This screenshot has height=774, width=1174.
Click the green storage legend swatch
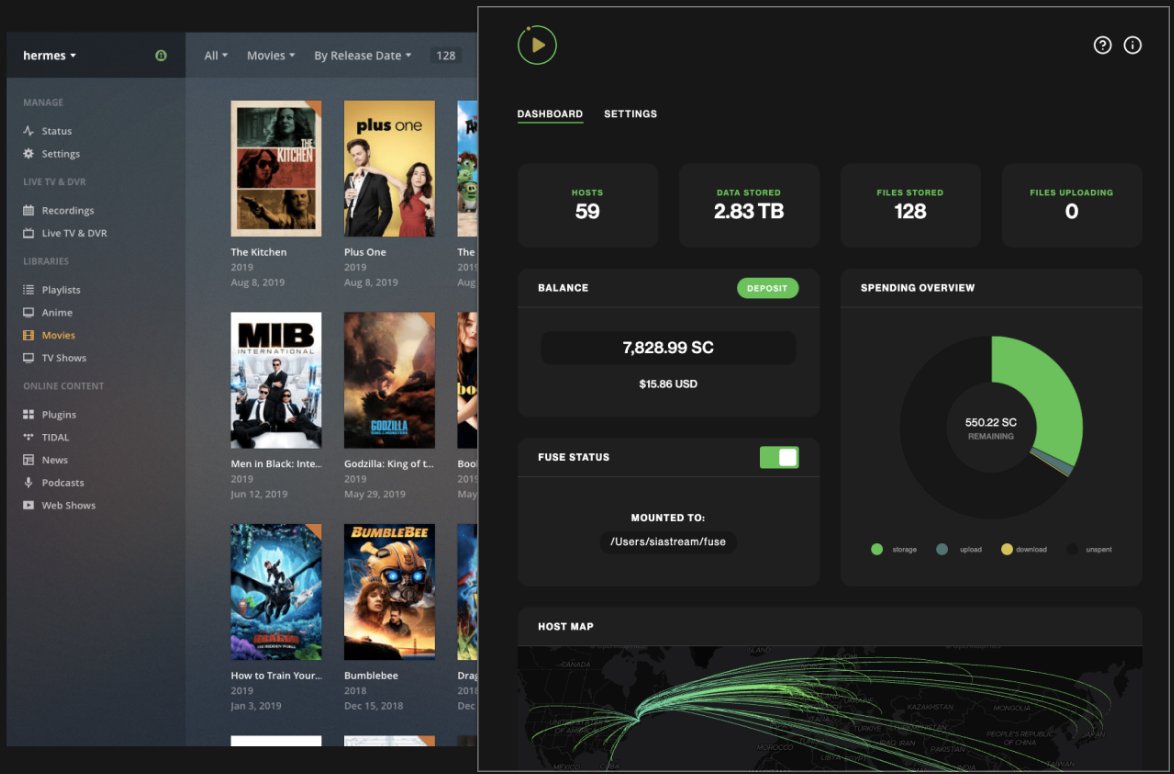point(877,549)
